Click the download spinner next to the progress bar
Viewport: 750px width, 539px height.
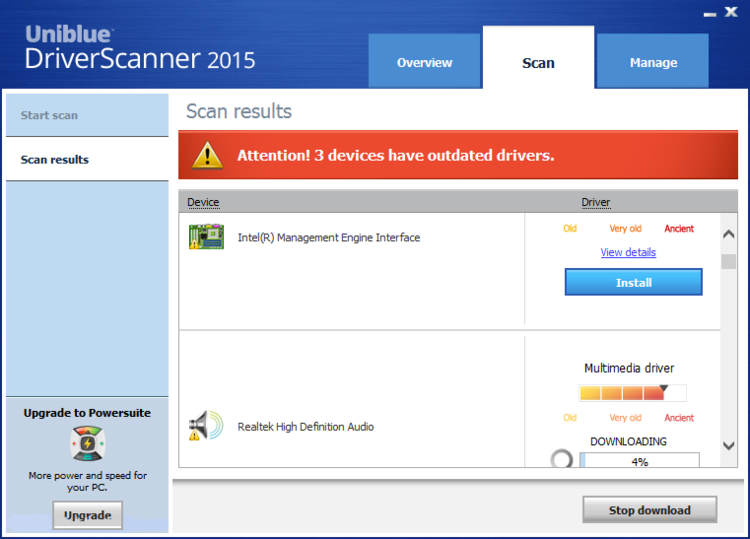562,459
